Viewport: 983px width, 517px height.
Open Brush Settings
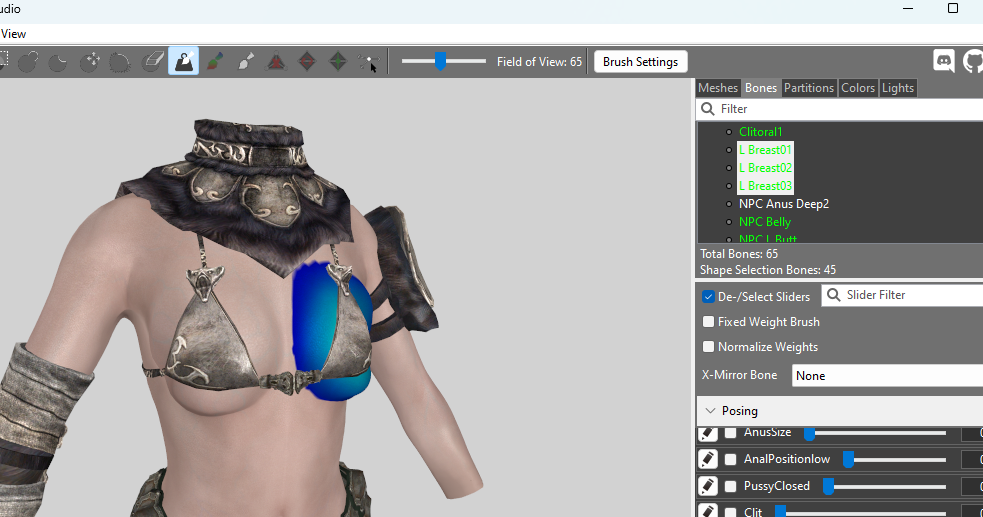click(x=640, y=61)
